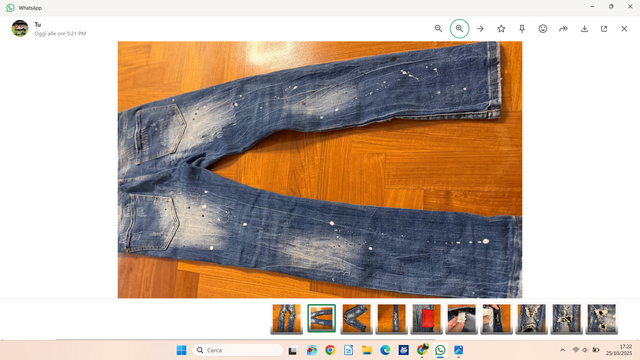
Task: Click the WhatsApp title bar logo
Action: pyautogui.click(x=10, y=8)
